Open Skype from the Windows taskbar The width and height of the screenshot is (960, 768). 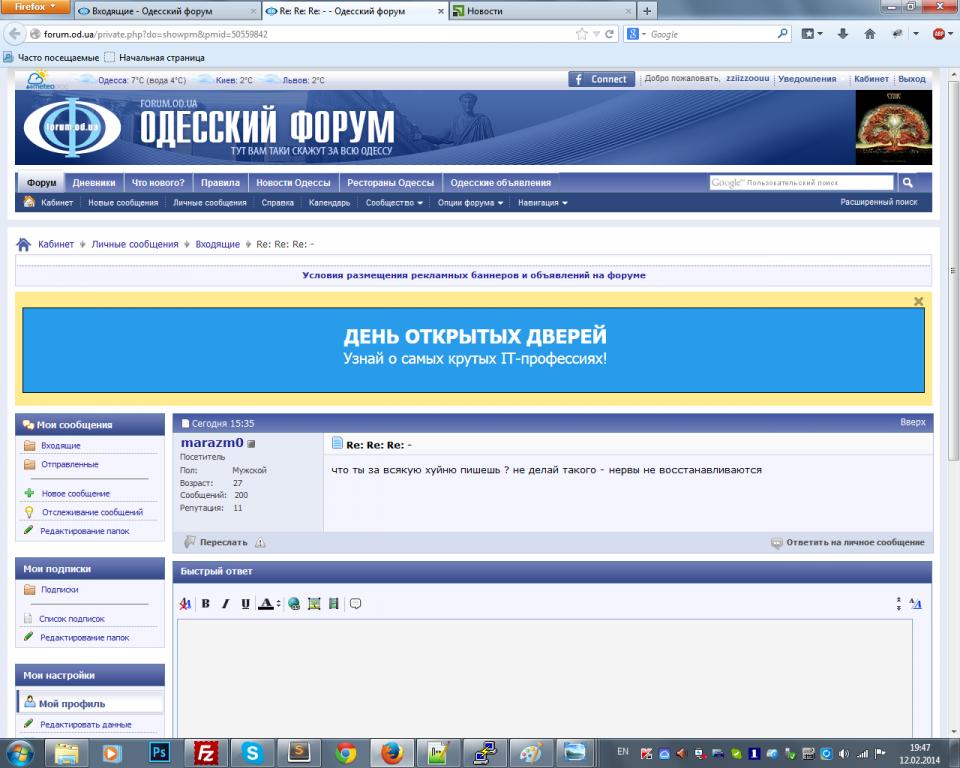(252, 752)
